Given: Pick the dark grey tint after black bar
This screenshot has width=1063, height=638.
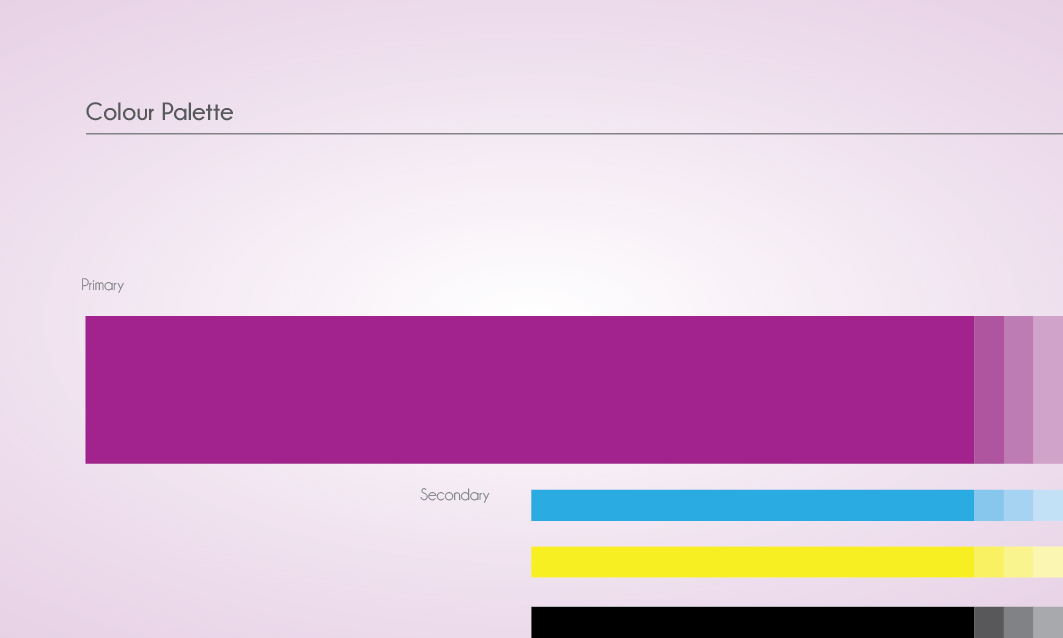Looking at the screenshot, I should pyautogui.click(x=989, y=622).
